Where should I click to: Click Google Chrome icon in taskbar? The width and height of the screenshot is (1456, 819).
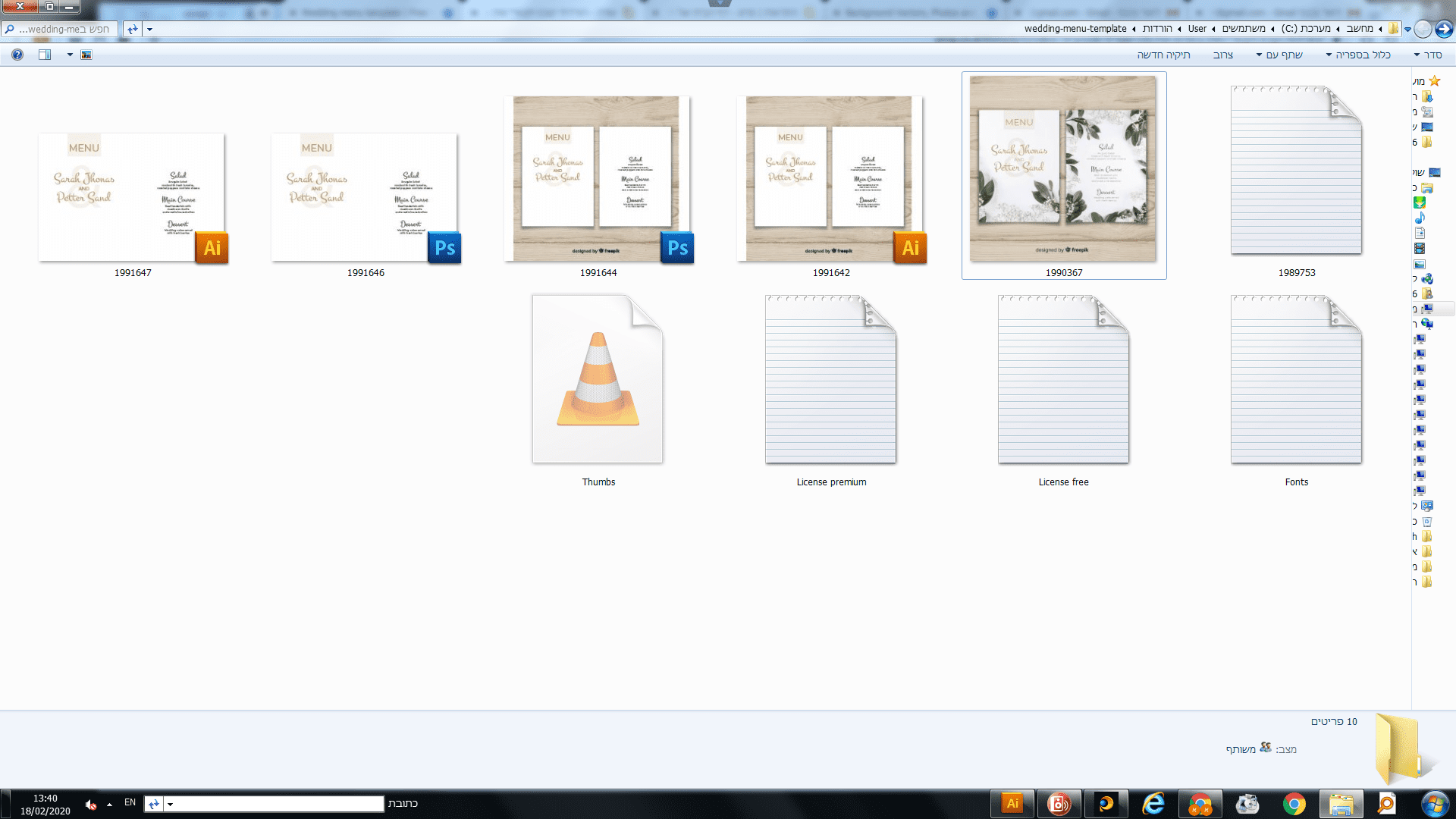click(x=1294, y=803)
